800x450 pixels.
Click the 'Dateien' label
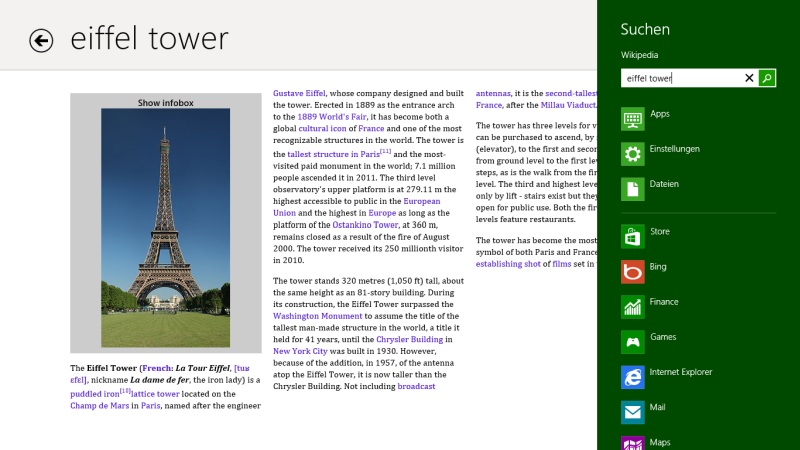tap(664, 184)
